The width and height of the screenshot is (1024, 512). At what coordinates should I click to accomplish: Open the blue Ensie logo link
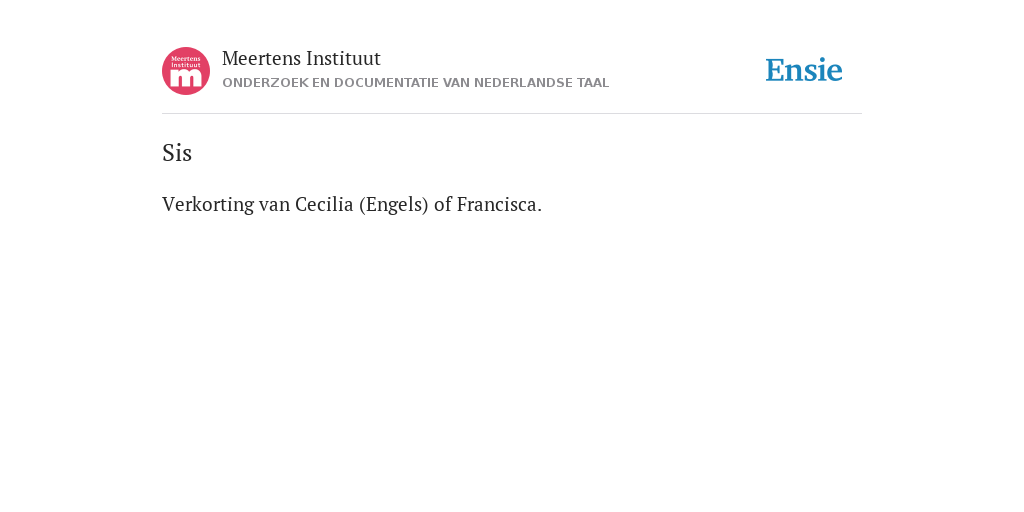(x=804, y=70)
